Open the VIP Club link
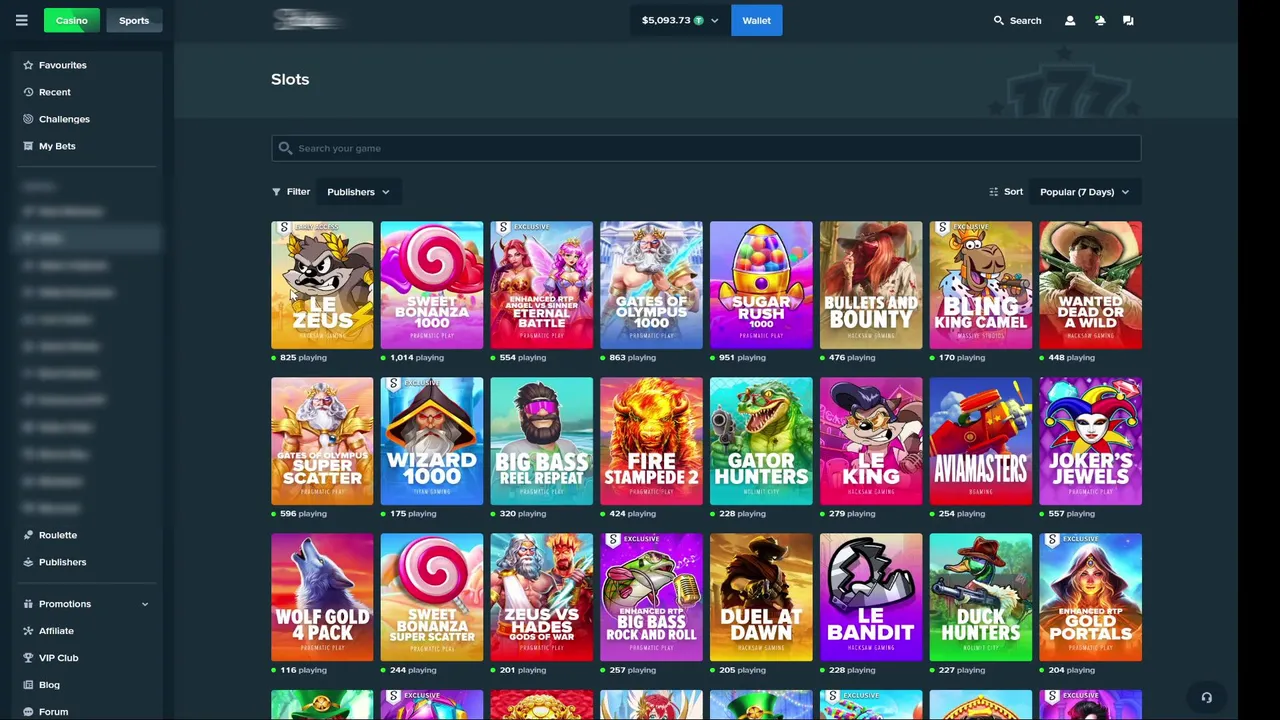Viewport: 1280px width, 720px height. [x=58, y=658]
